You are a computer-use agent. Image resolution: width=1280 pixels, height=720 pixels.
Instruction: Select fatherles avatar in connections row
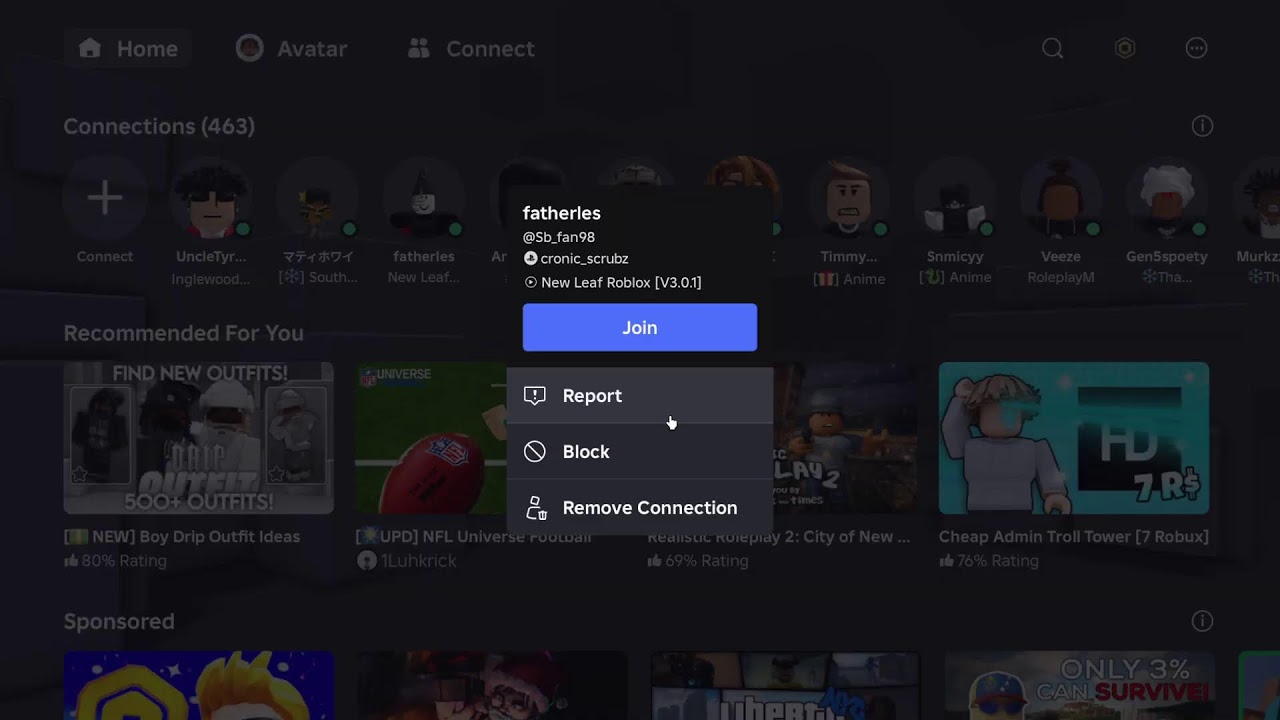pyautogui.click(x=424, y=198)
